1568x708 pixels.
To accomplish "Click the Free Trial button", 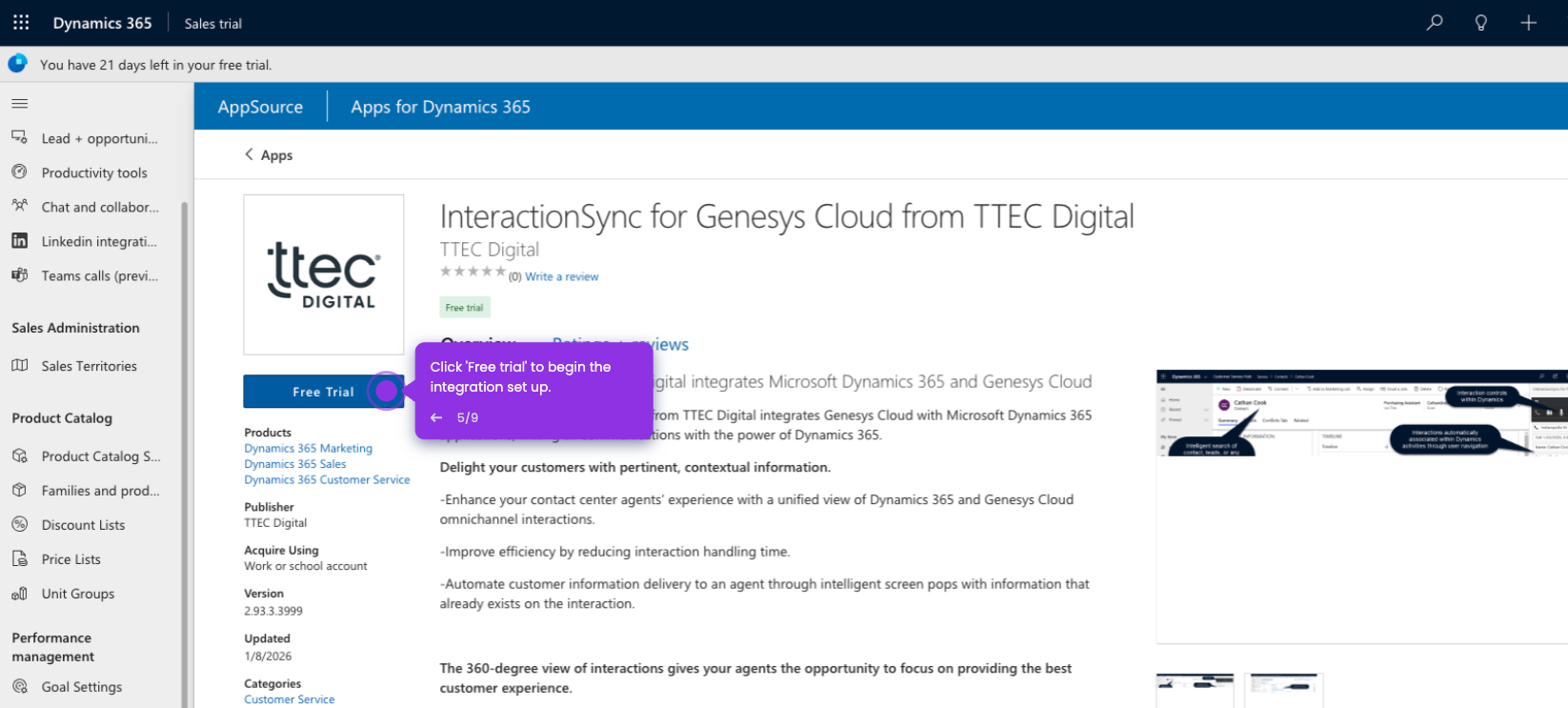I will 324,392.
